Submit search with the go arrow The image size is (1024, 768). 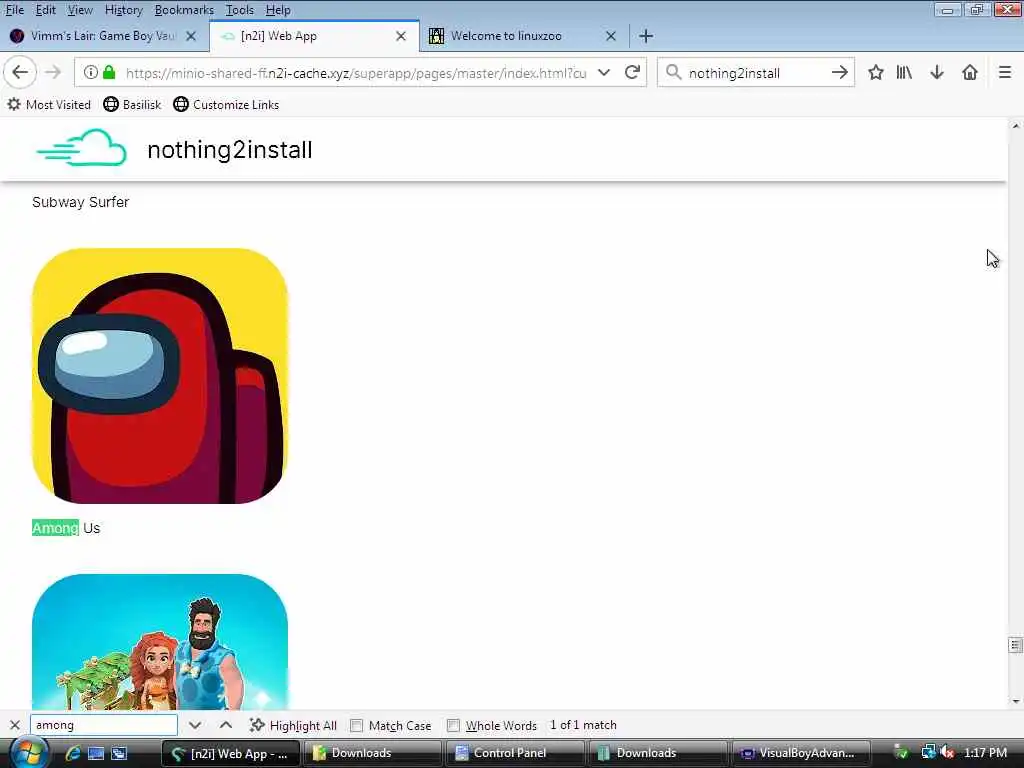[x=839, y=72]
